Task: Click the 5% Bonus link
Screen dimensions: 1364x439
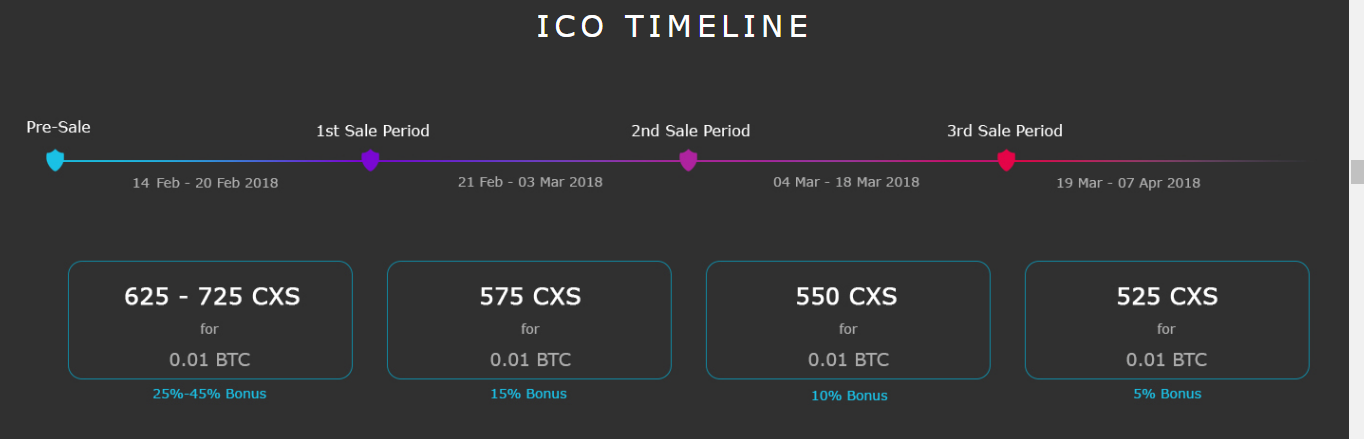Action: pyautogui.click(x=1167, y=394)
